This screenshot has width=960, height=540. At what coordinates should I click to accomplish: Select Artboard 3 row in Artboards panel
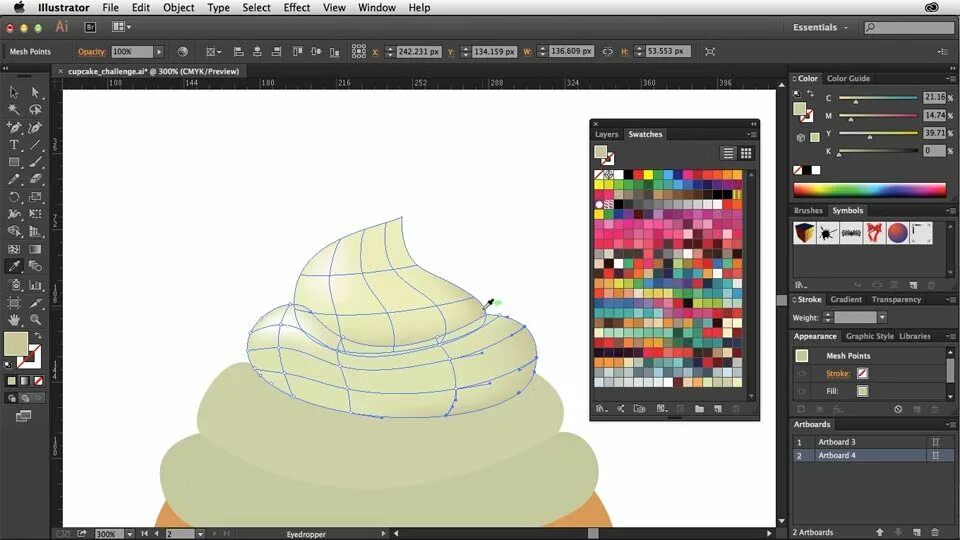(872, 441)
